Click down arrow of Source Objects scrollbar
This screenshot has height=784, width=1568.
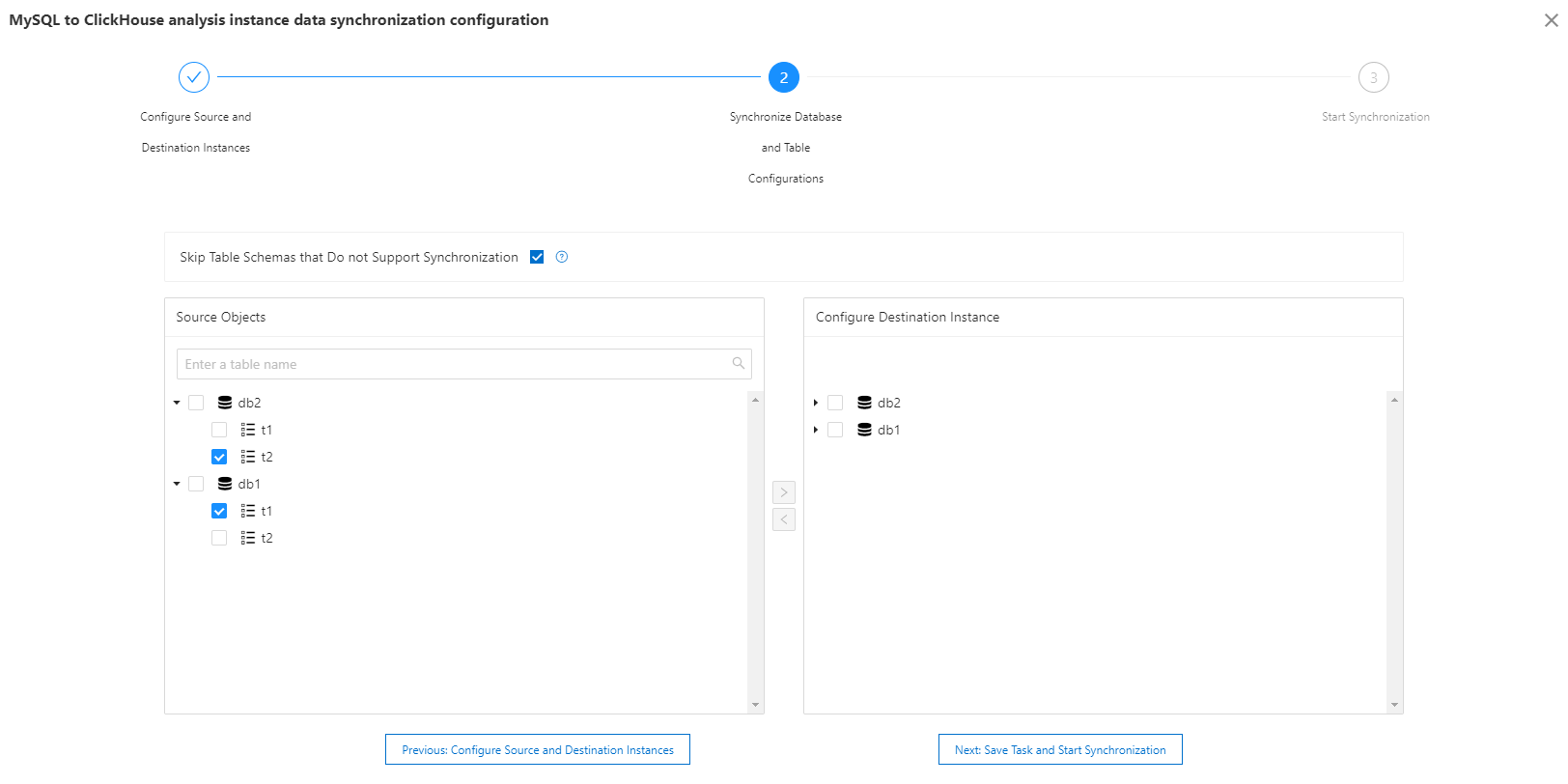pos(755,705)
